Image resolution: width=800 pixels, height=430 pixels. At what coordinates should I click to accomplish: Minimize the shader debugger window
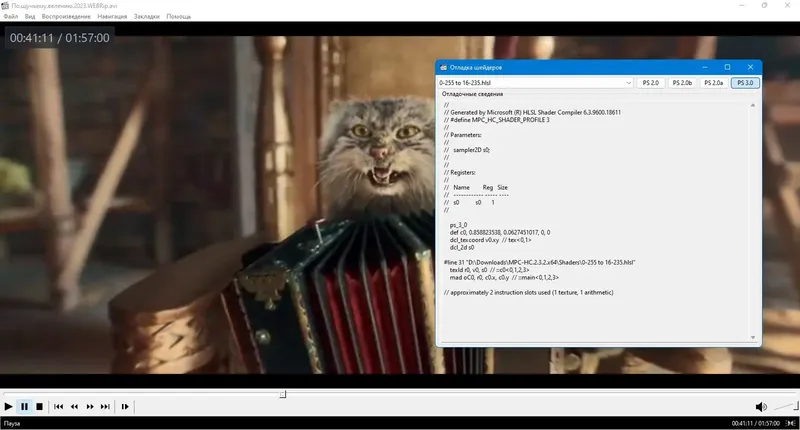coord(705,67)
